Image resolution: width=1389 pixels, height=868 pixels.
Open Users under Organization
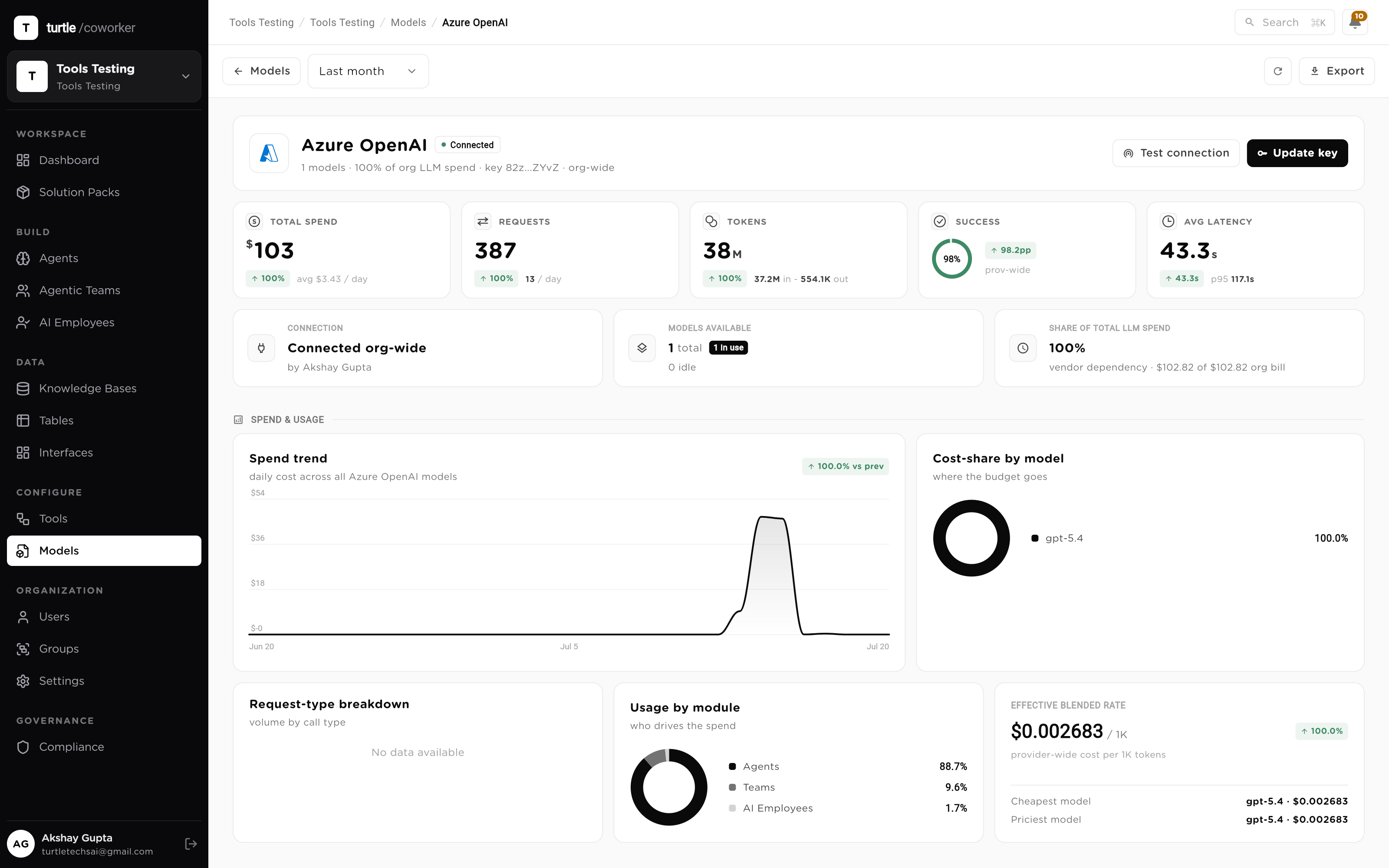click(104, 617)
